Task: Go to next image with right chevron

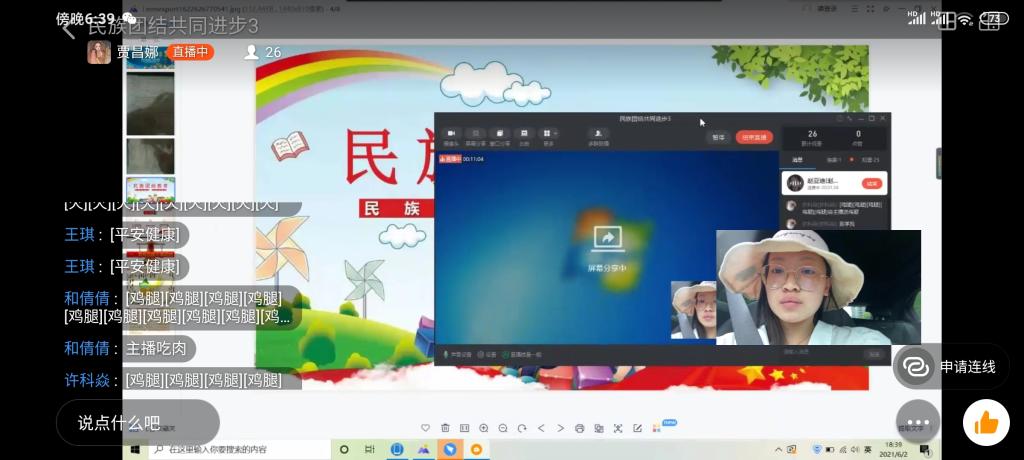Action: pos(560,428)
